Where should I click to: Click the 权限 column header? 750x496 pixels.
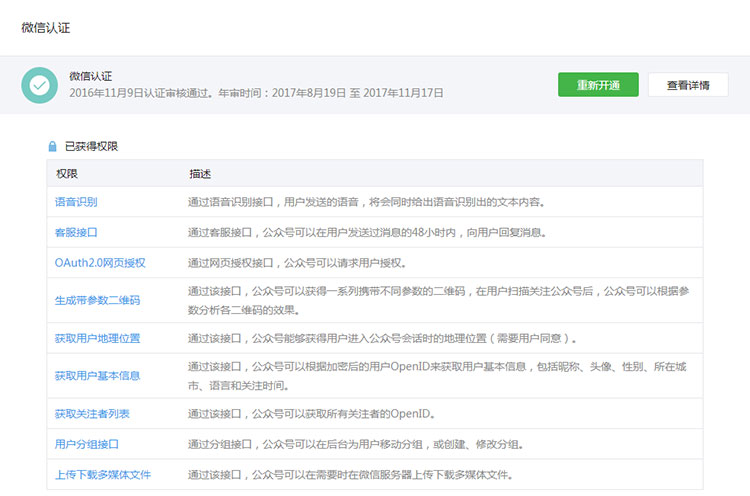[x=66, y=174]
